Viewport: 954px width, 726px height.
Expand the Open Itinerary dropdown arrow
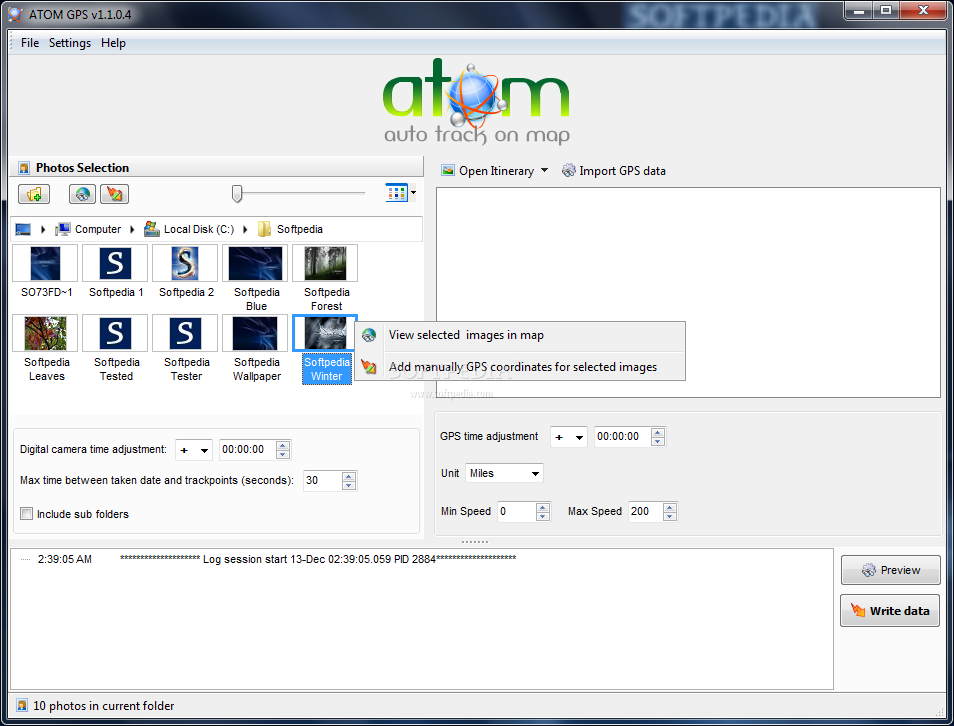point(544,170)
